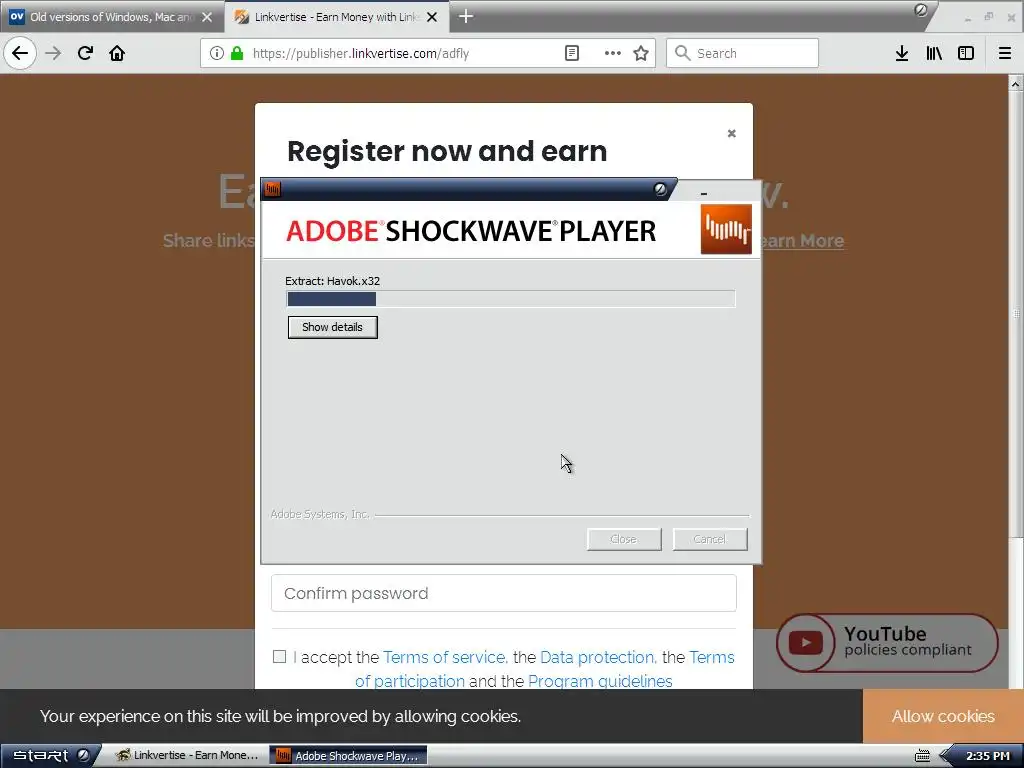Click the page vertical scrollbar up arrow
Viewport: 1024px width, 768px height.
[1016, 84]
